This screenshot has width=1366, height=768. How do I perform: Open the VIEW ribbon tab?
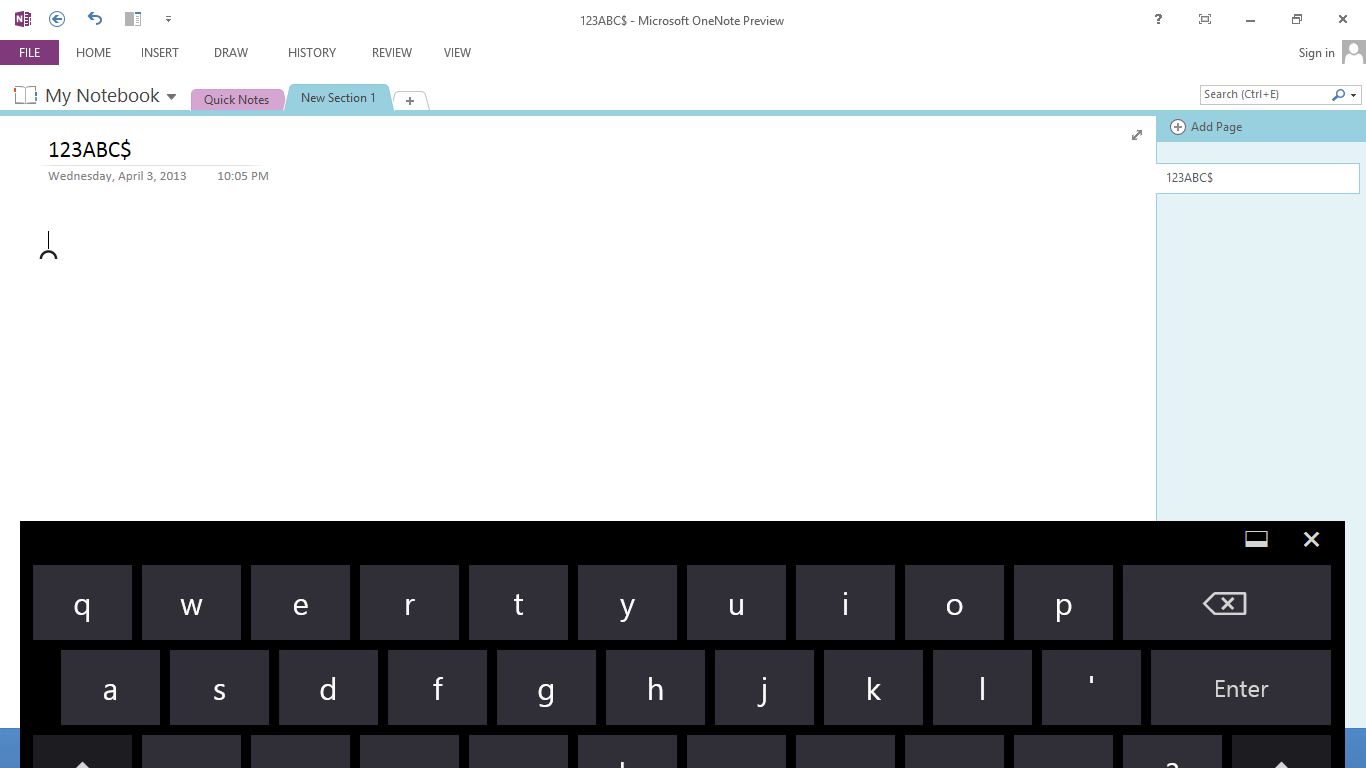[457, 53]
